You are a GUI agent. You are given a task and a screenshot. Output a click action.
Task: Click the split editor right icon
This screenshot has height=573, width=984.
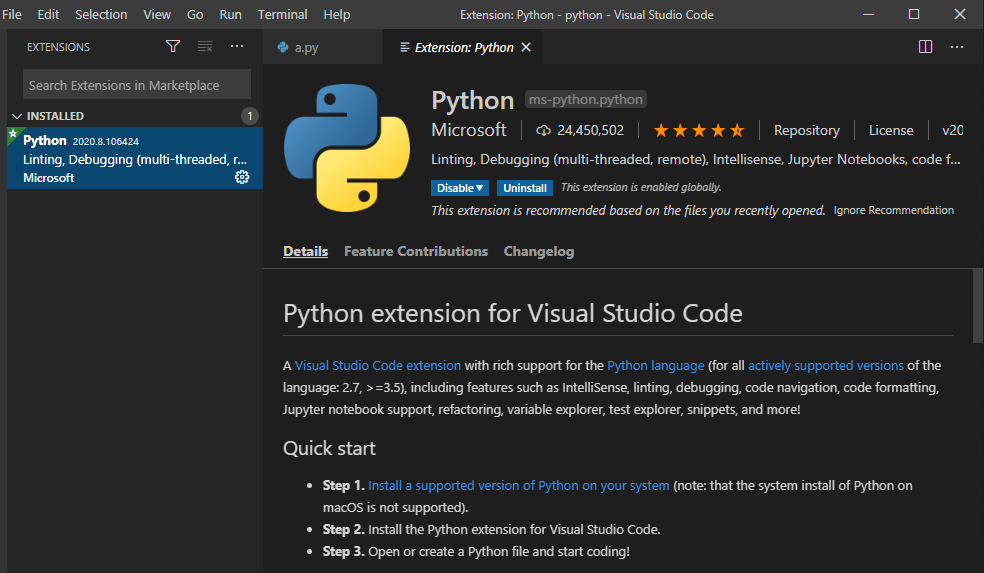pos(925,47)
